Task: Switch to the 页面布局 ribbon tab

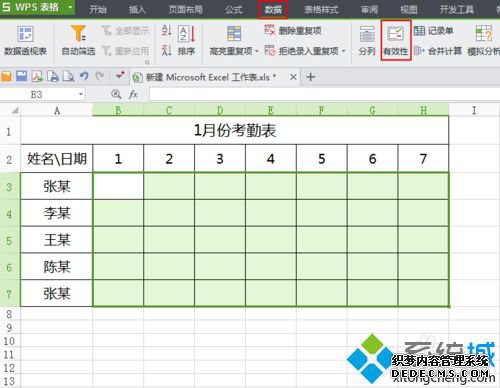Action: pos(186,9)
